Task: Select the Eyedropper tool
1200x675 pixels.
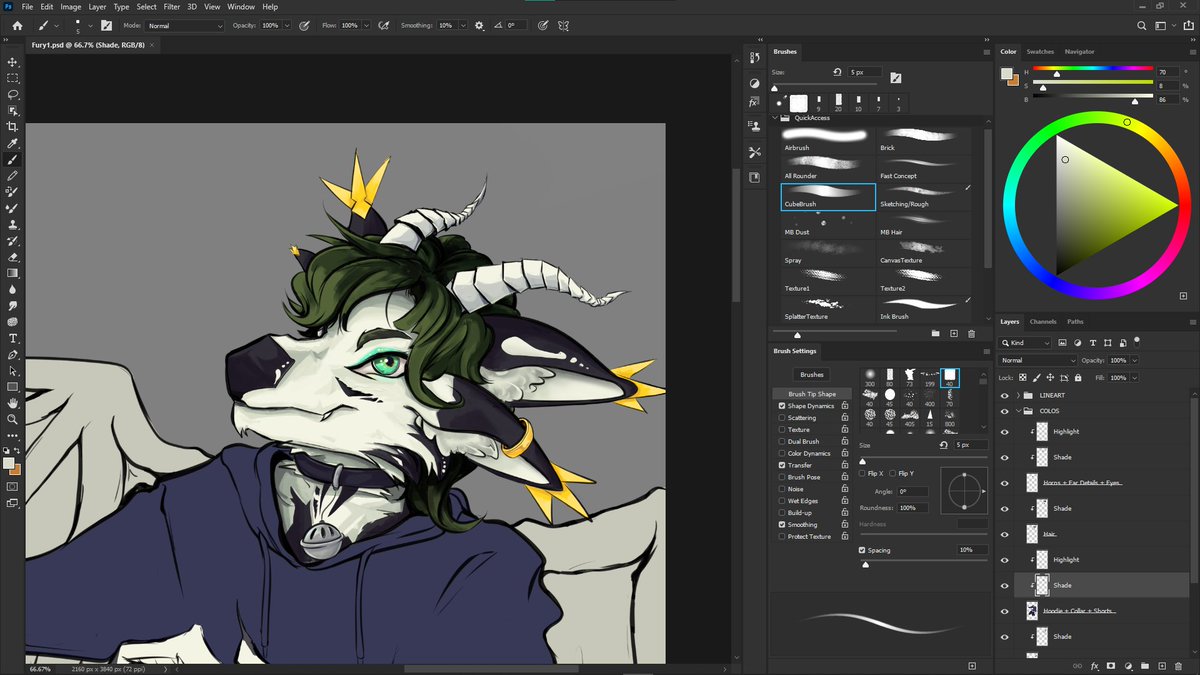Action: tap(13, 143)
